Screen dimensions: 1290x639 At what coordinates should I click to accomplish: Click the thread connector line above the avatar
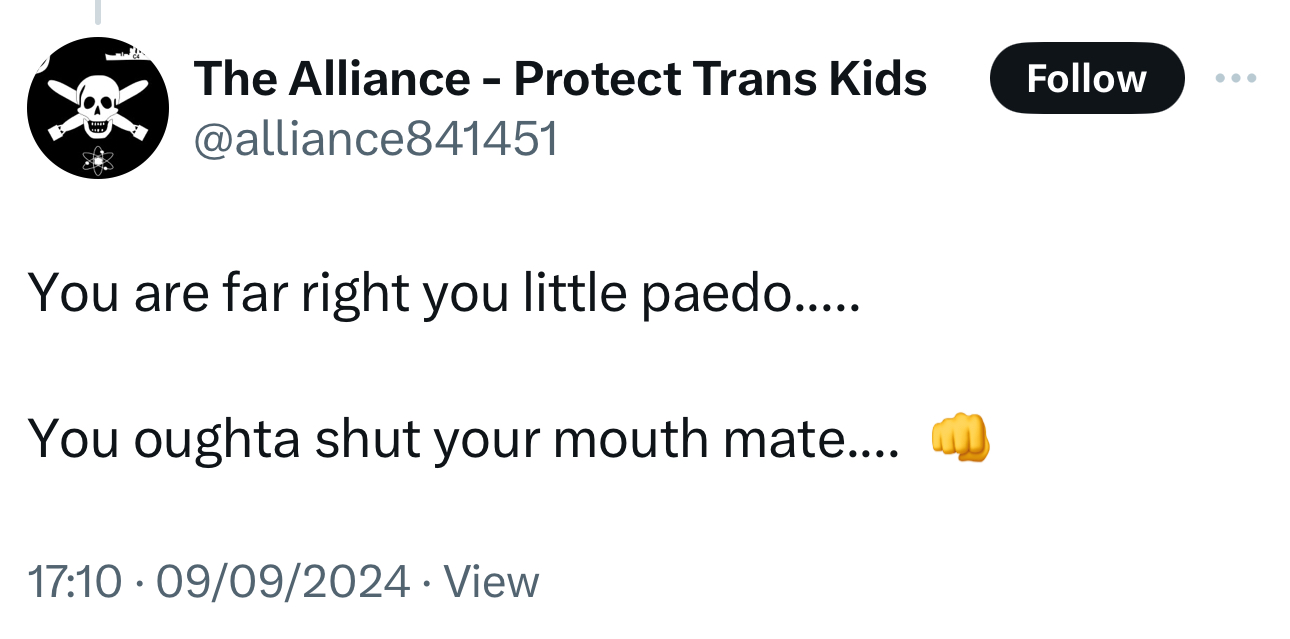click(97, 12)
